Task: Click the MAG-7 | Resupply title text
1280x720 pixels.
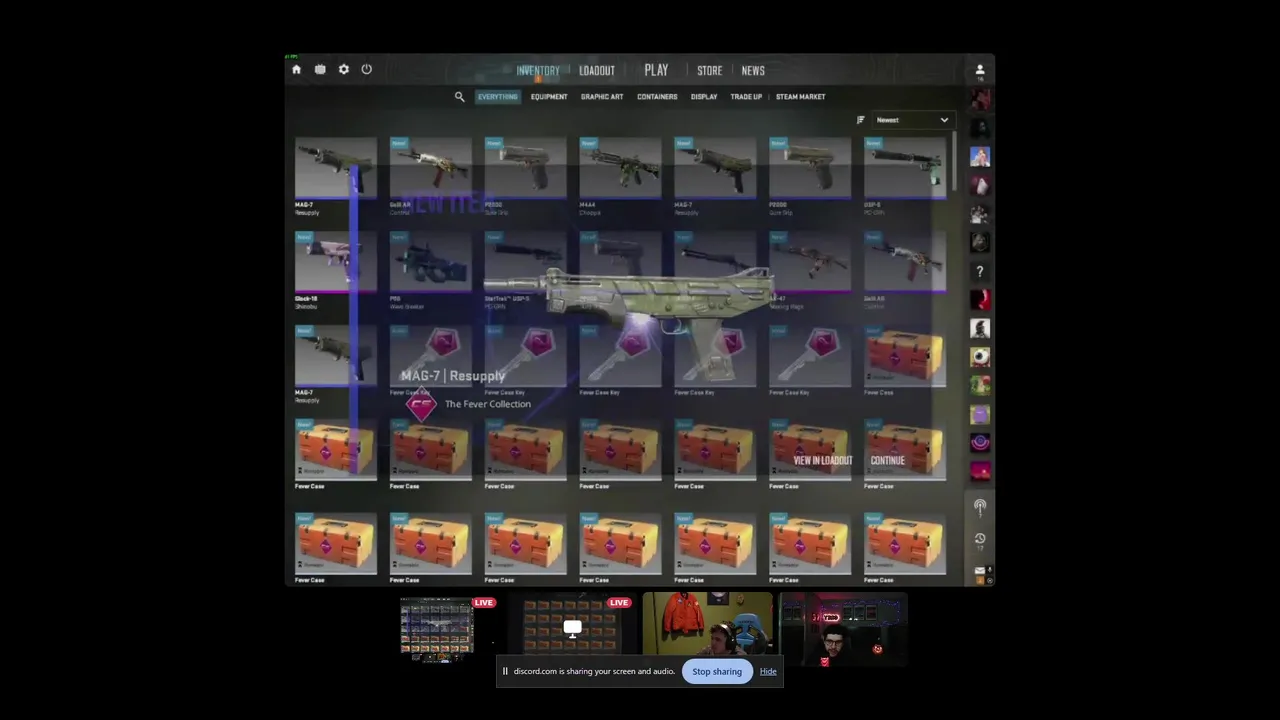Action: click(453, 376)
